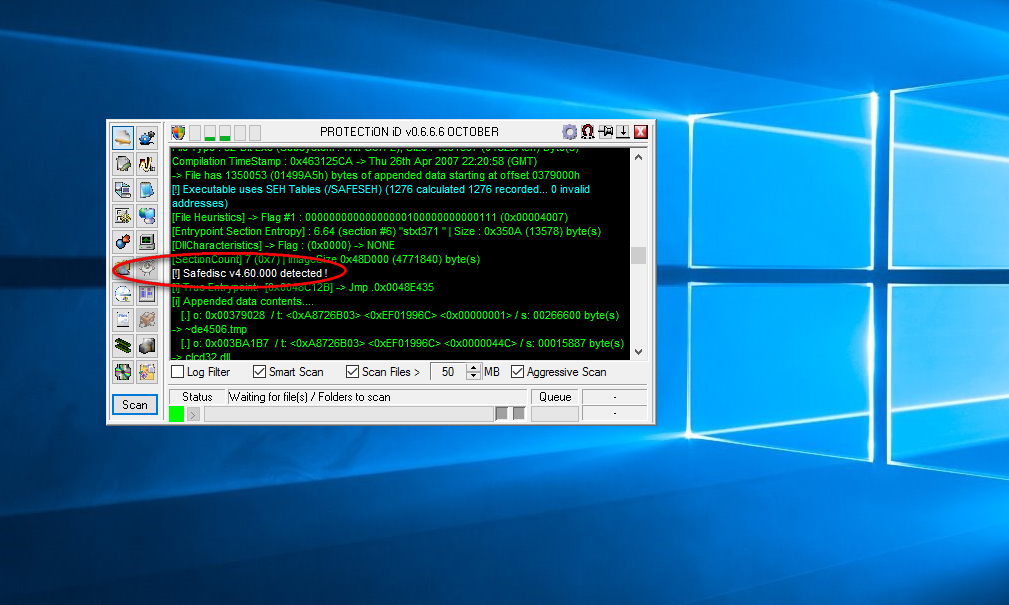Click the second grey square after progress bar

coord(519,414)
